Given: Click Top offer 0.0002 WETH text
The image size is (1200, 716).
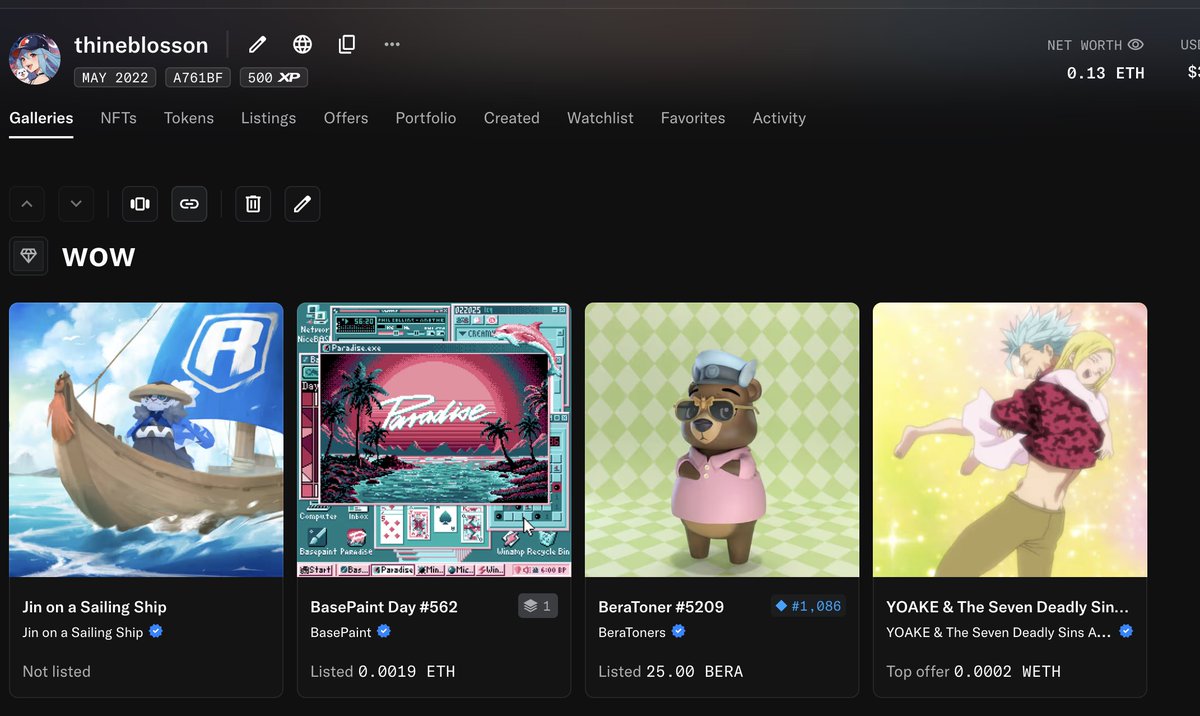Looking at the screenshot, I should [x=974, y=671].
